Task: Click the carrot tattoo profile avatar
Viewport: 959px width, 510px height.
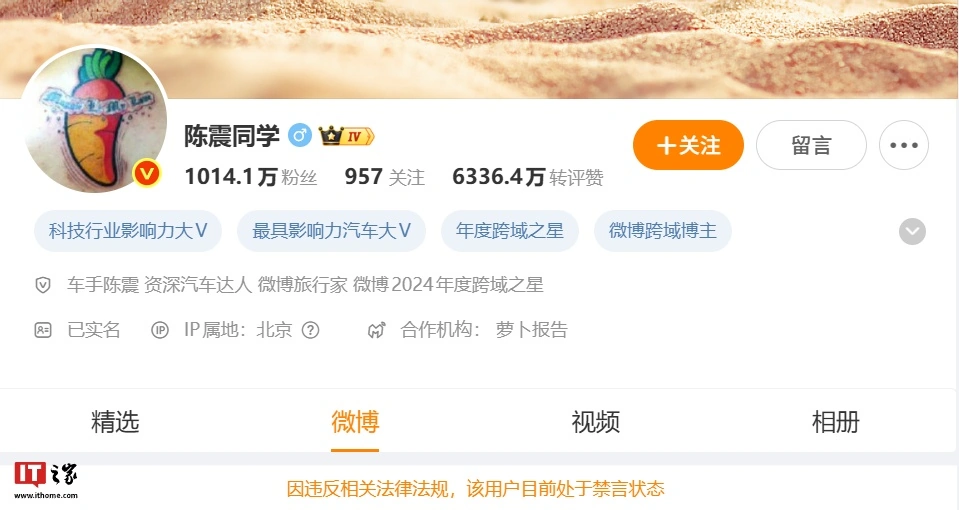Action: point(94,119)
